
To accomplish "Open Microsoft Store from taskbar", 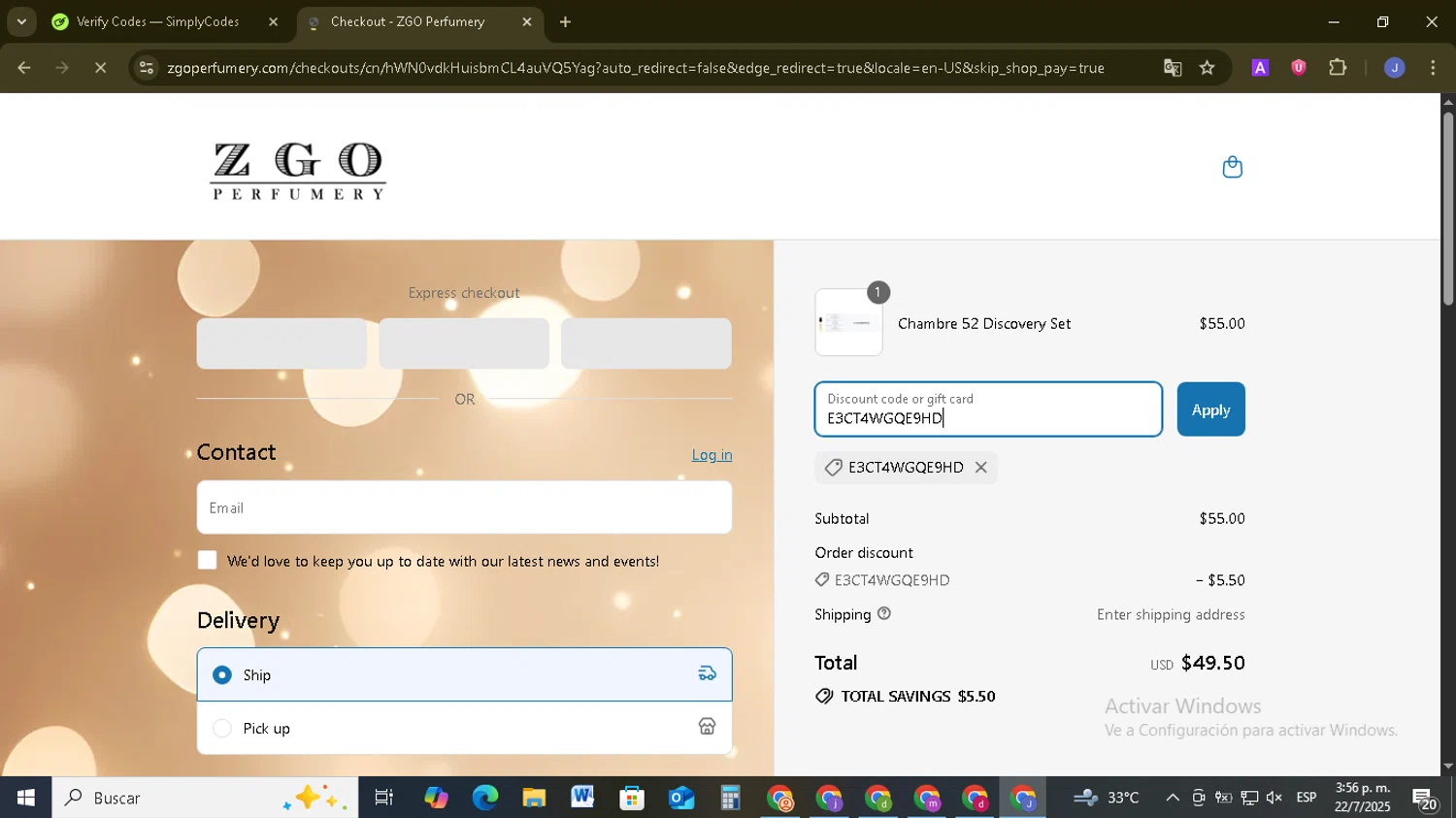I will pyautogui.click(x=632, y=798).
